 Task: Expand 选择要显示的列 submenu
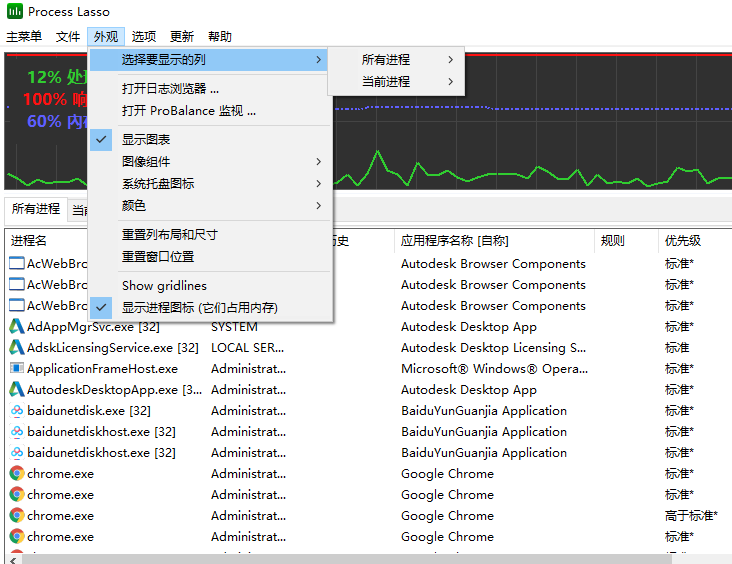pos(209,60)
